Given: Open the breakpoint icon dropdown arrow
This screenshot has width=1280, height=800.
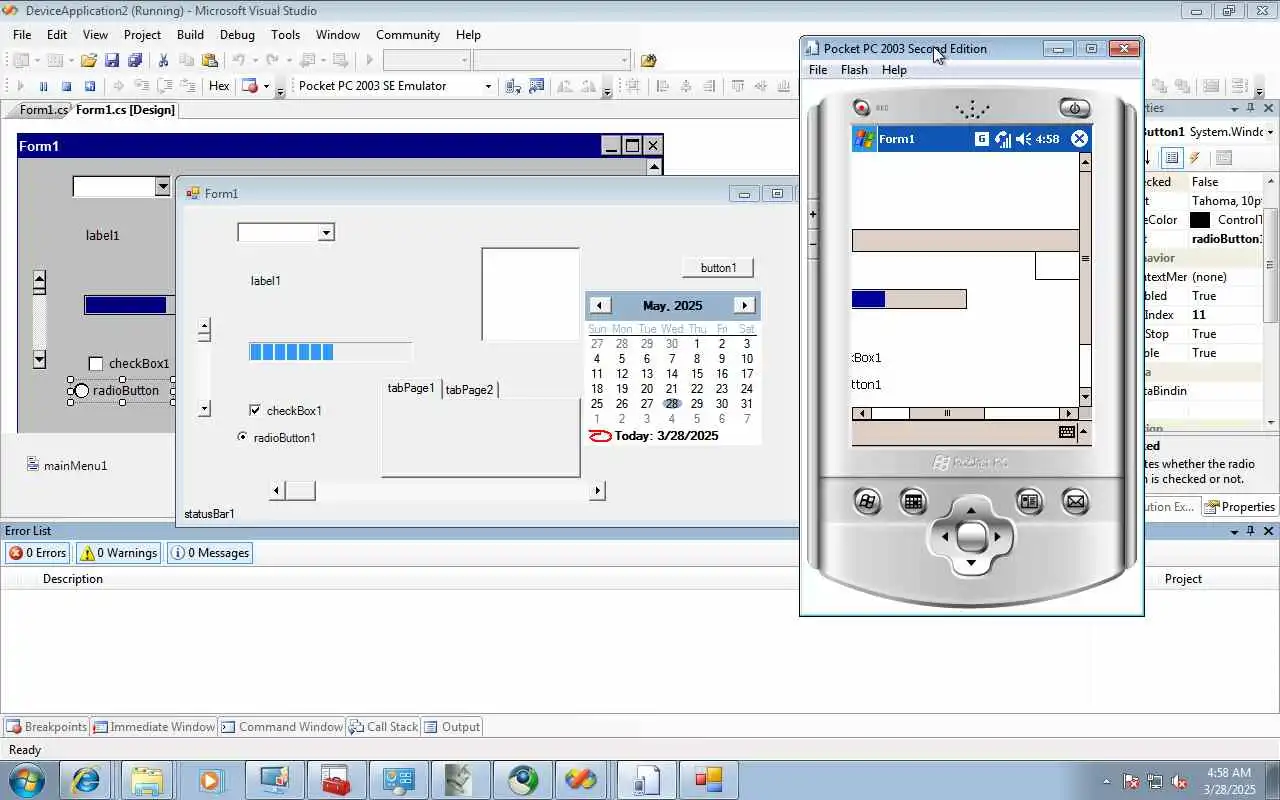Looking at the screenshot, I should (x=266, y=86).
